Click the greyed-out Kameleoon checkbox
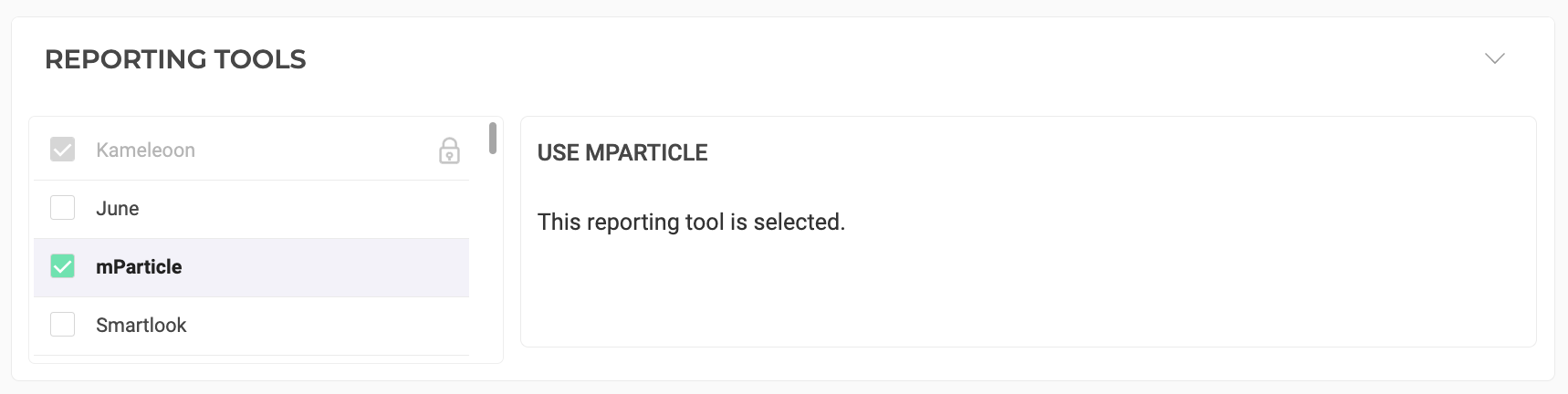The image size is (1568, 394). (x=63, y=150)
